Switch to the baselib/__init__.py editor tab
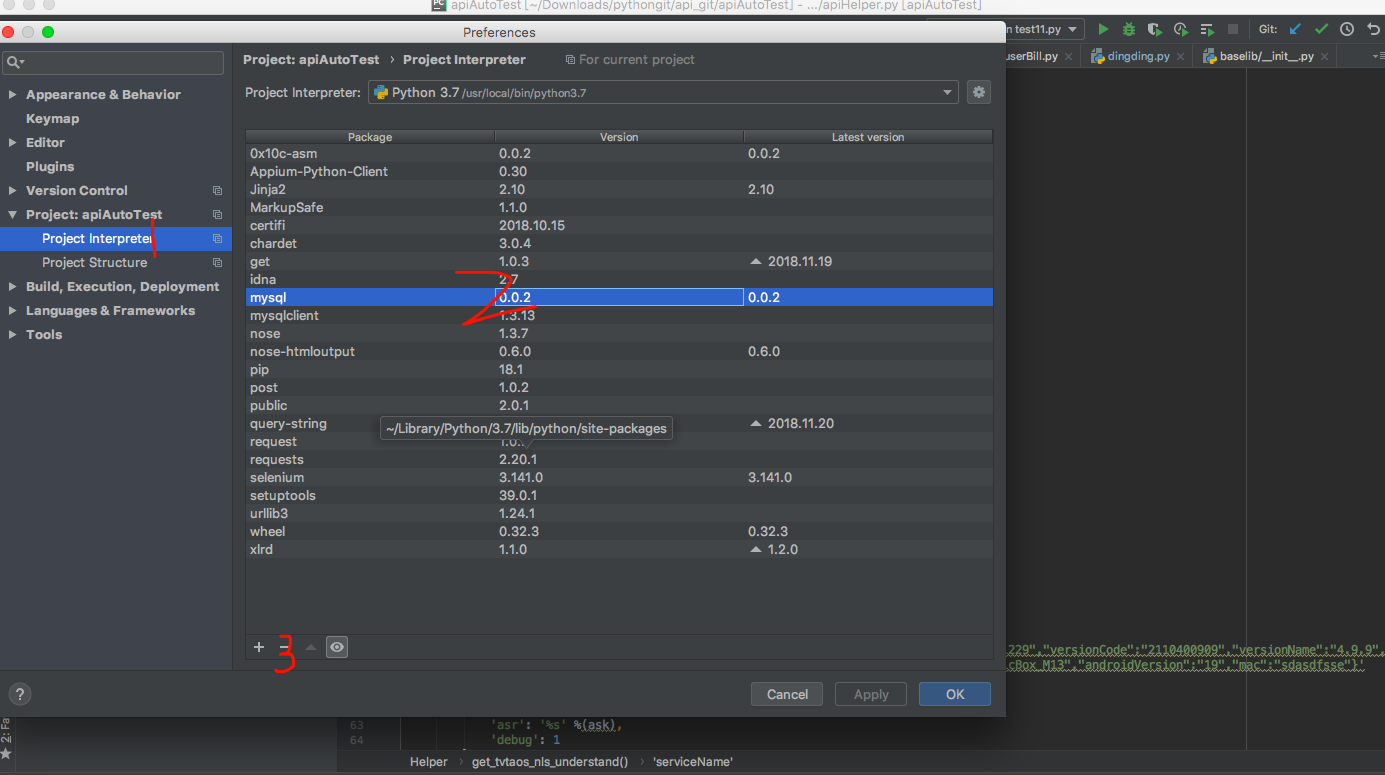Screen dimensions: 1385x775 pos(1266,56)
